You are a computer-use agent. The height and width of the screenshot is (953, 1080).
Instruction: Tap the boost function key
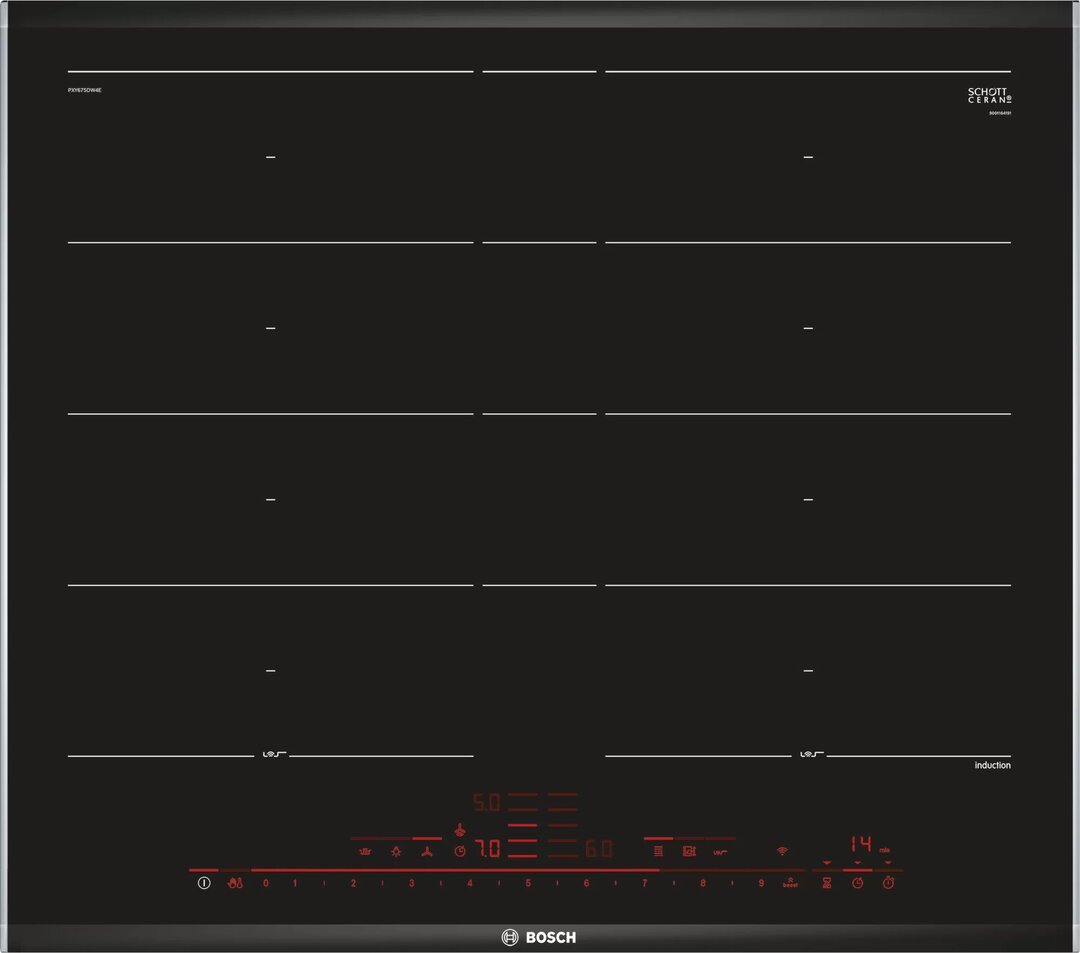click(790, 883)
